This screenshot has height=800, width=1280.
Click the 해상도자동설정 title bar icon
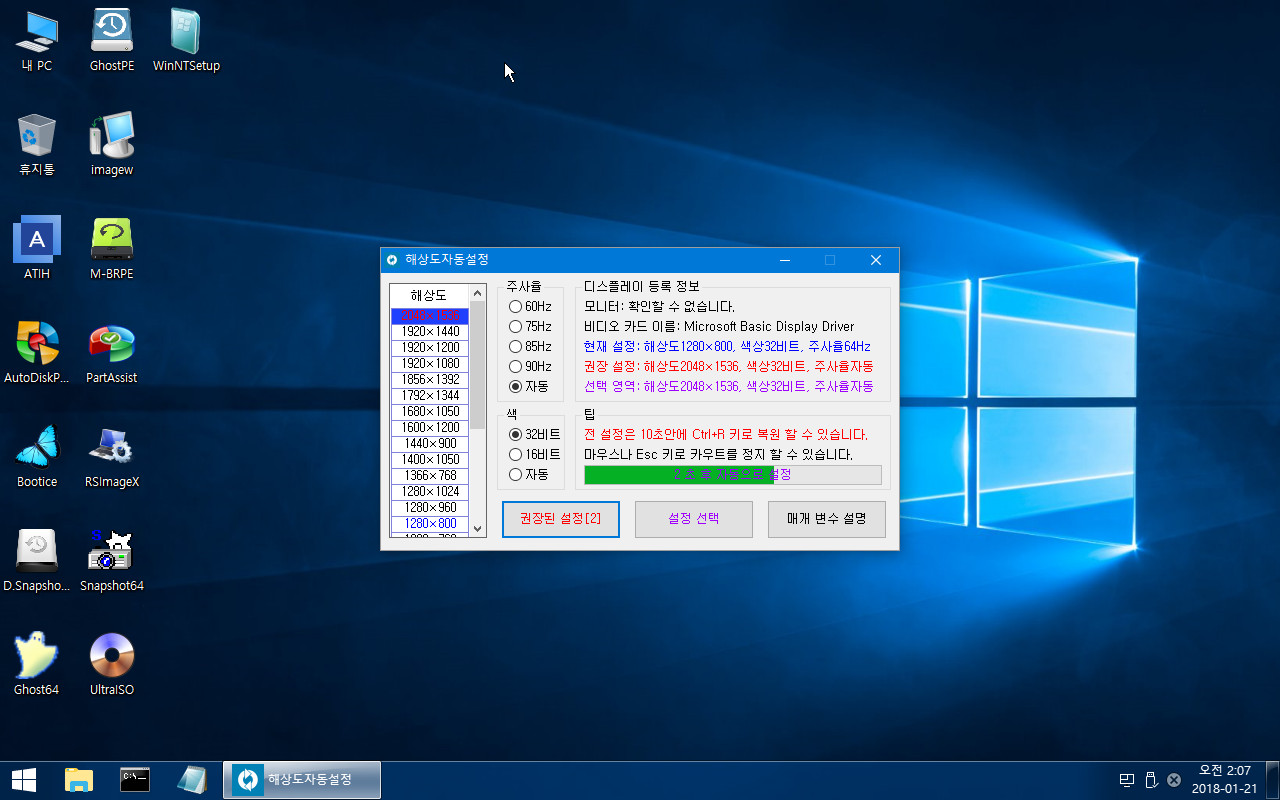click(x=392, y=260)
